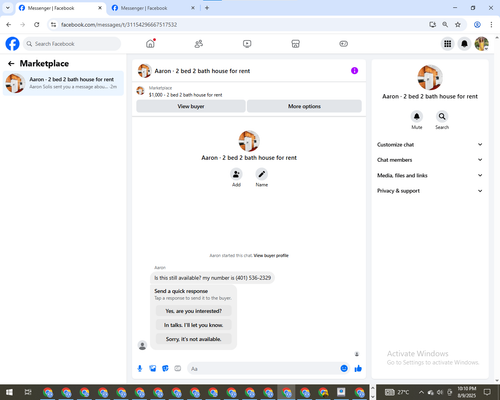Viewport: 500px width, 400px height.
Task: Open the Gaming icon in top bar
Action: (344, 44)
